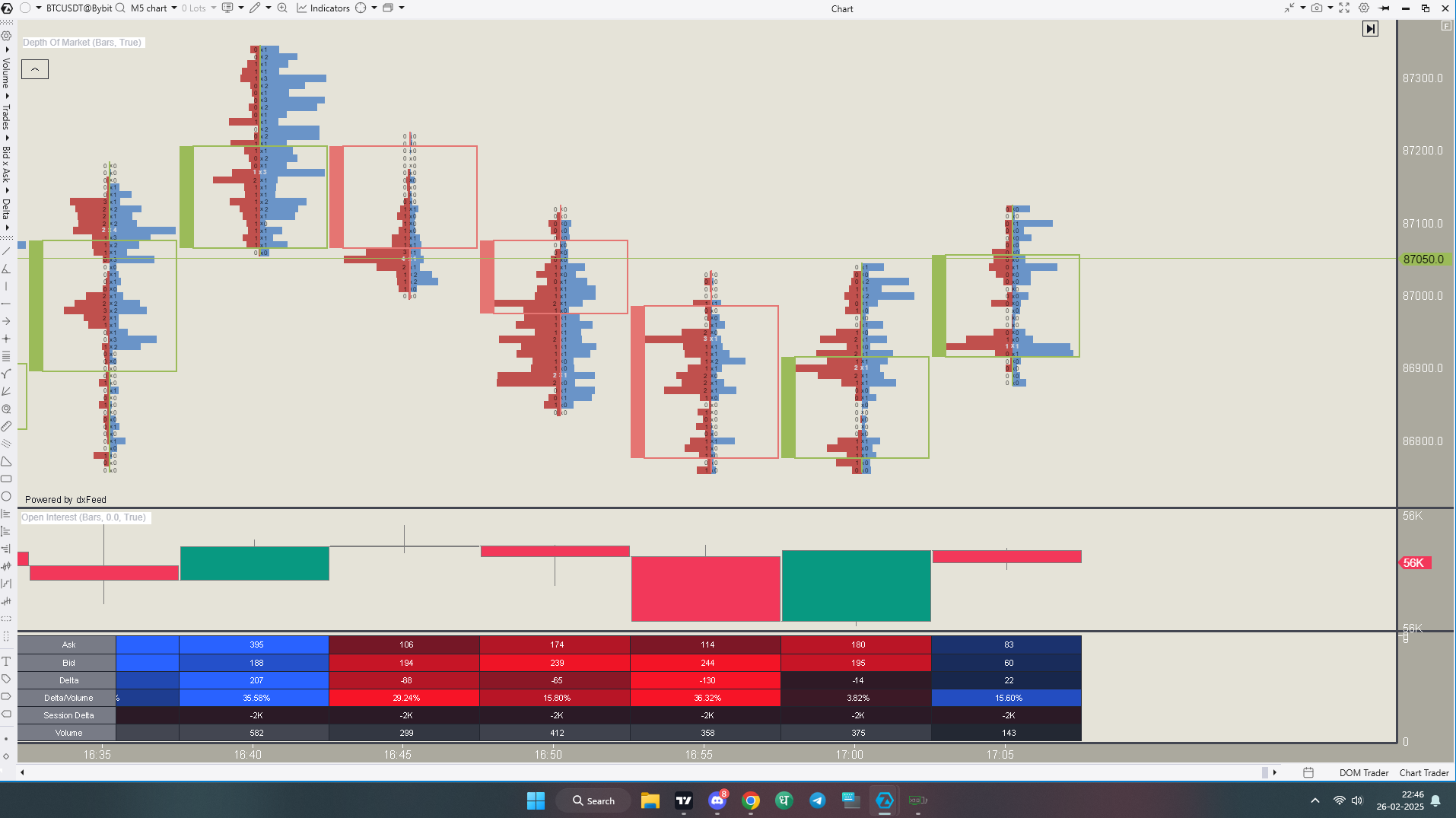Click the crosshair cursor icon

point(361,8)
